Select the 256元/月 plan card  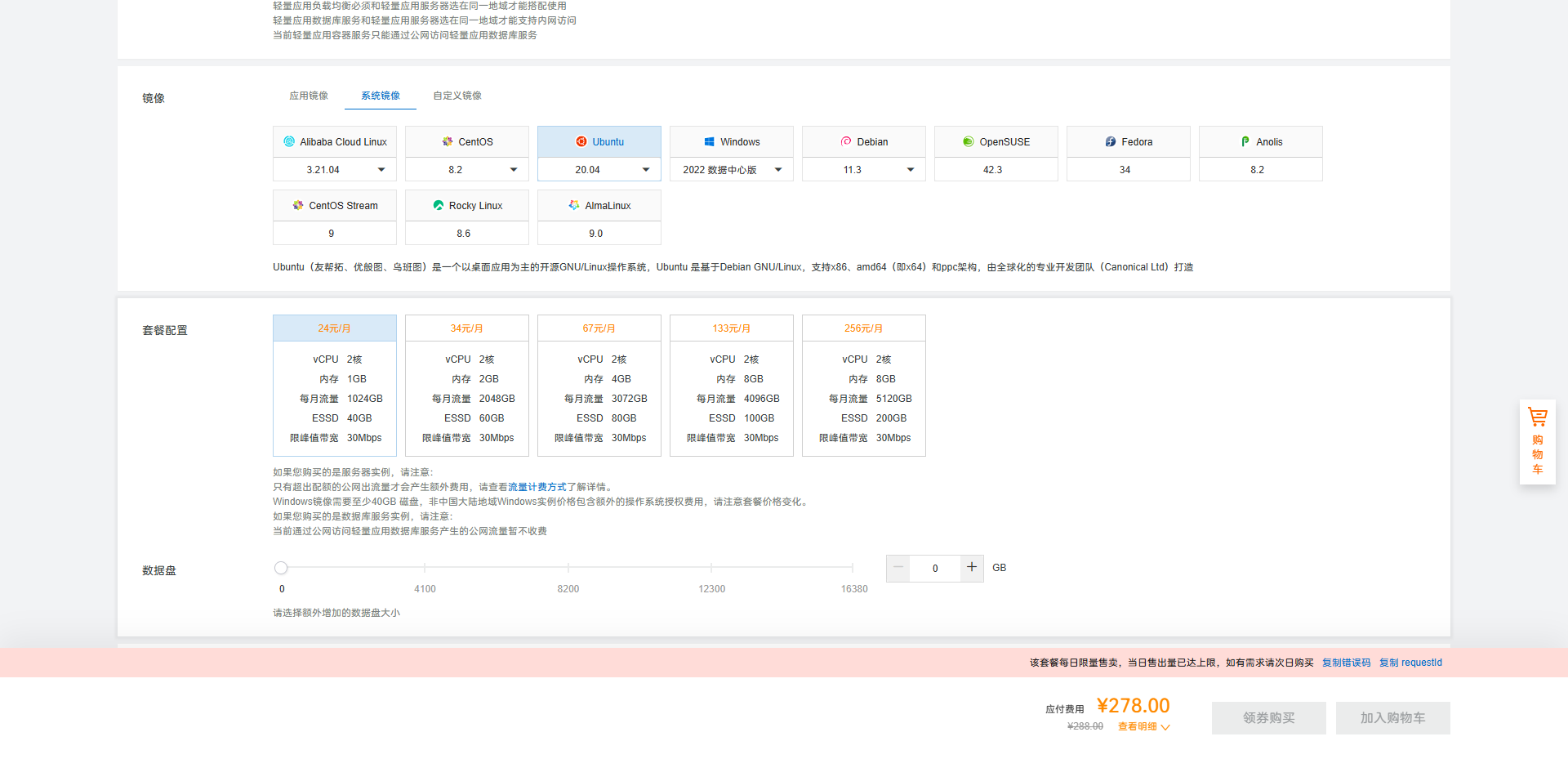click(x=864, y=386)
